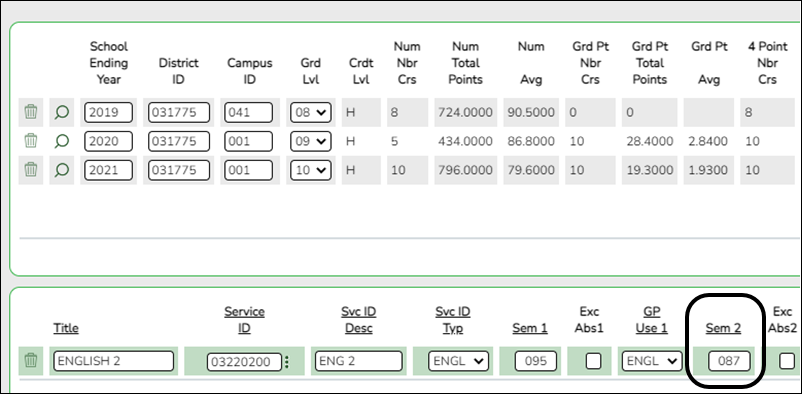Select Crdt Lvl H in 2019 row

click(x=350, y=112)
